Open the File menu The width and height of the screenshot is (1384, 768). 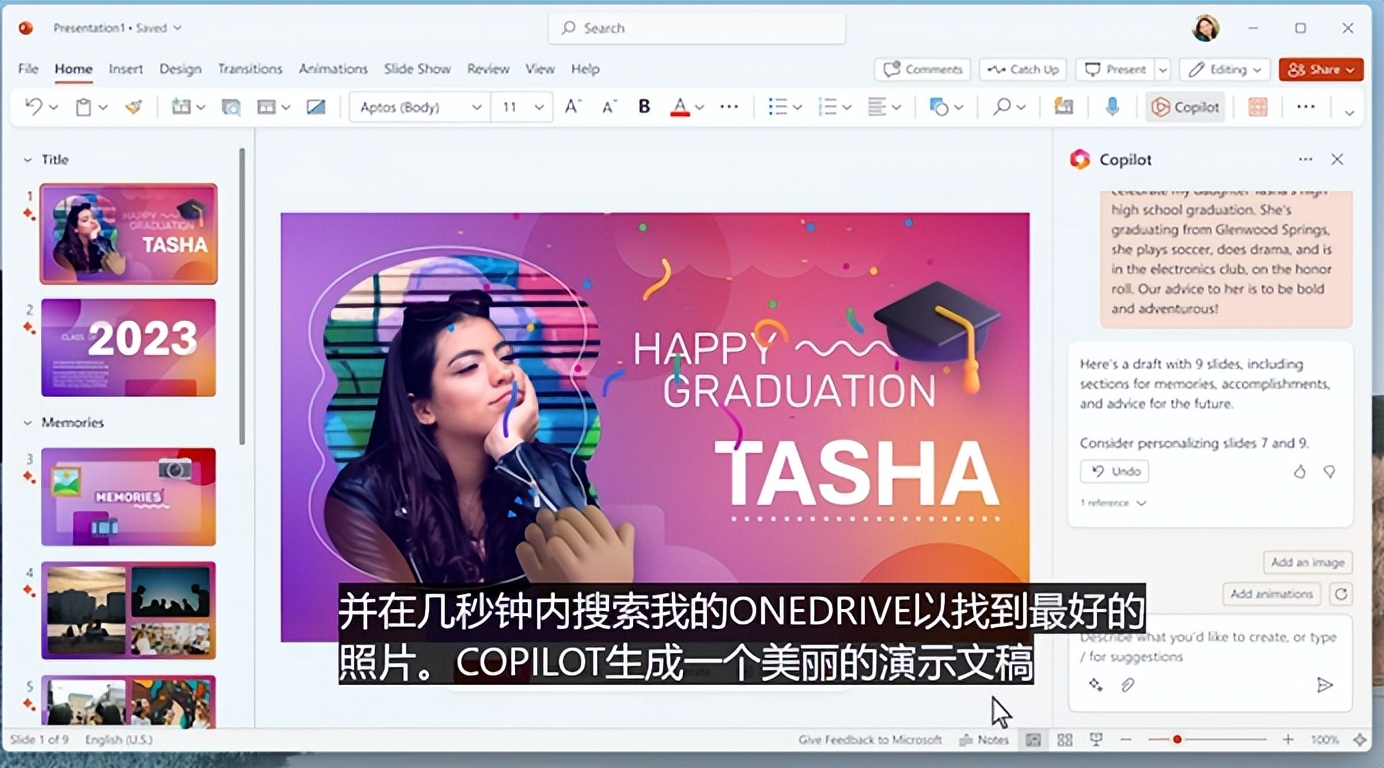click(28, 69)
